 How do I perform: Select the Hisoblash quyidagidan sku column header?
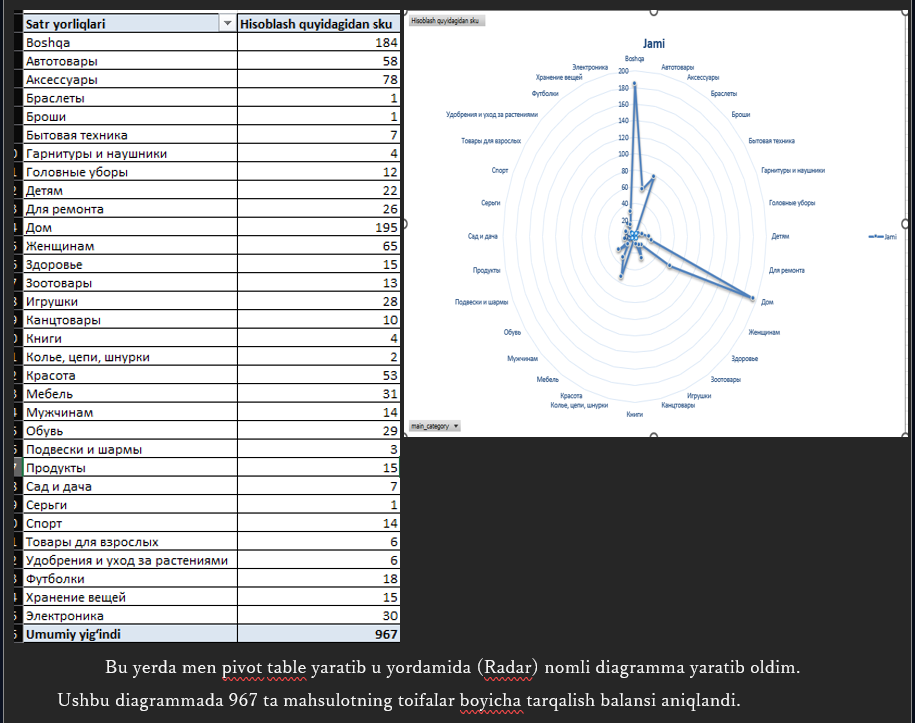coord(319,24)
